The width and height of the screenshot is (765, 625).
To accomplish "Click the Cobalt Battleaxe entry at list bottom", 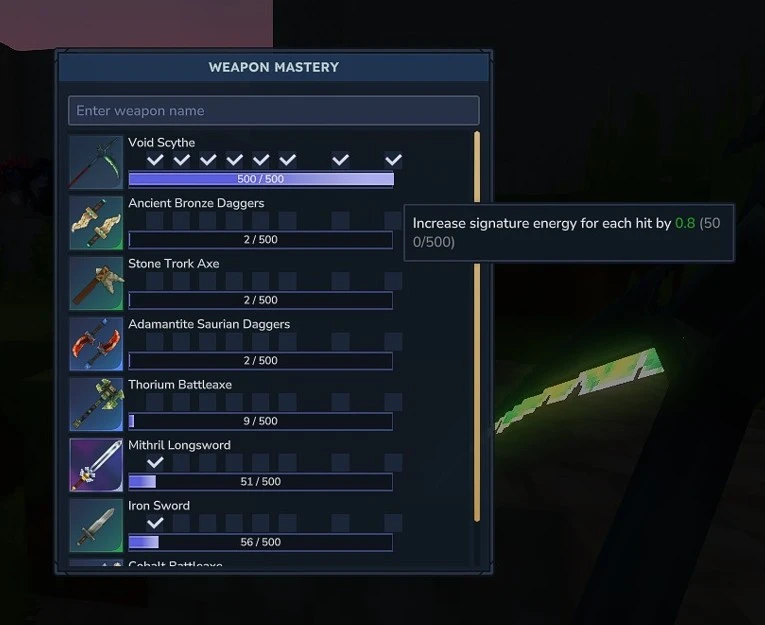I will coord(175,564).
